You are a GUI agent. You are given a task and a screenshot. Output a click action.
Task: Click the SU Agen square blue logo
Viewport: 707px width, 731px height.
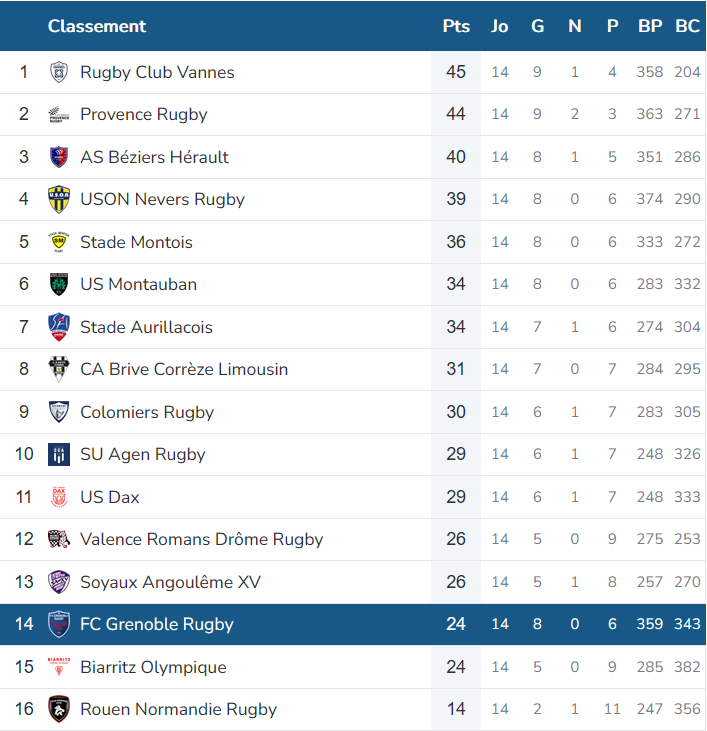59,455
